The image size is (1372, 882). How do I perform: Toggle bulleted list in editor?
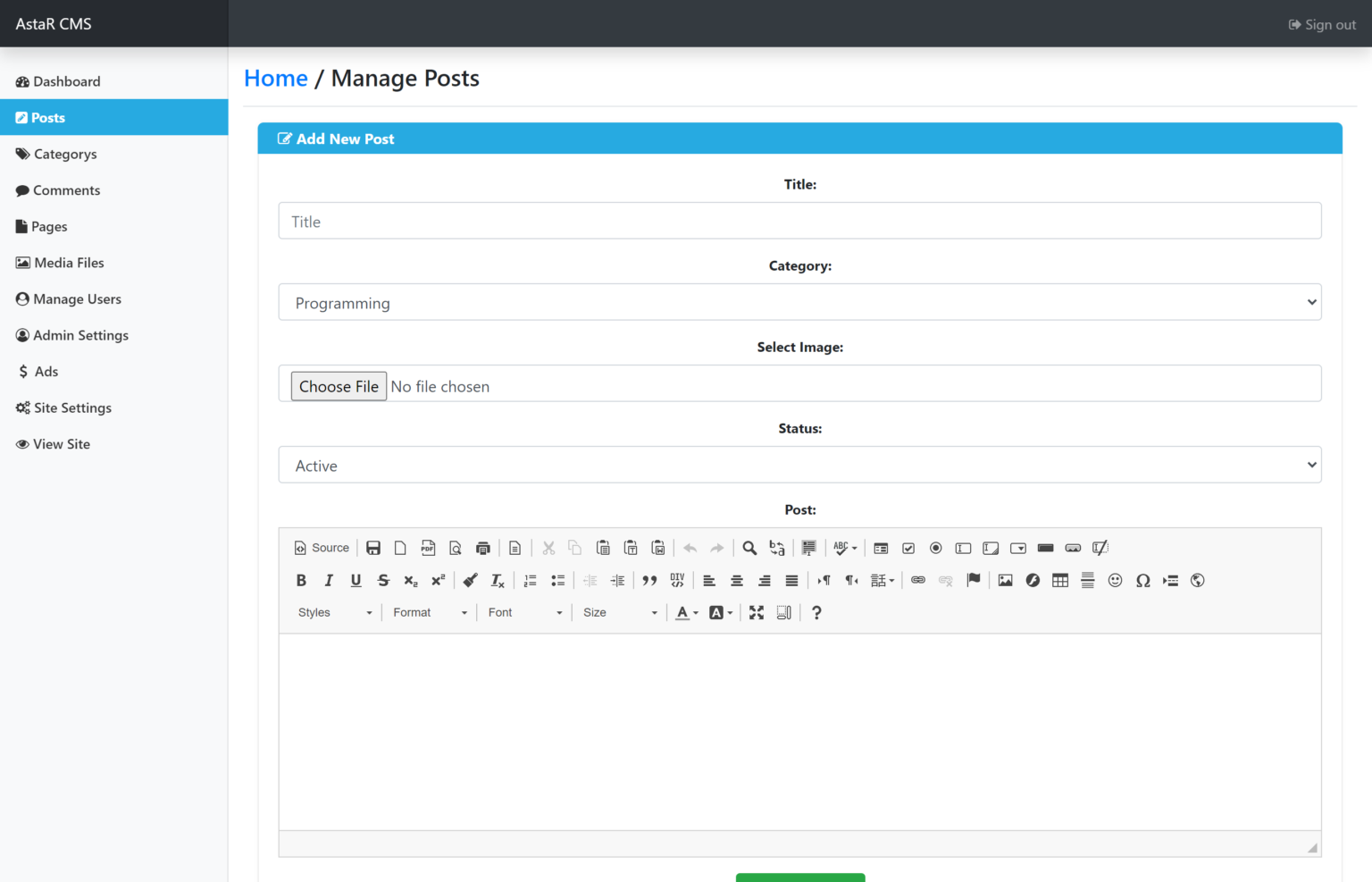tap(558, 581)
